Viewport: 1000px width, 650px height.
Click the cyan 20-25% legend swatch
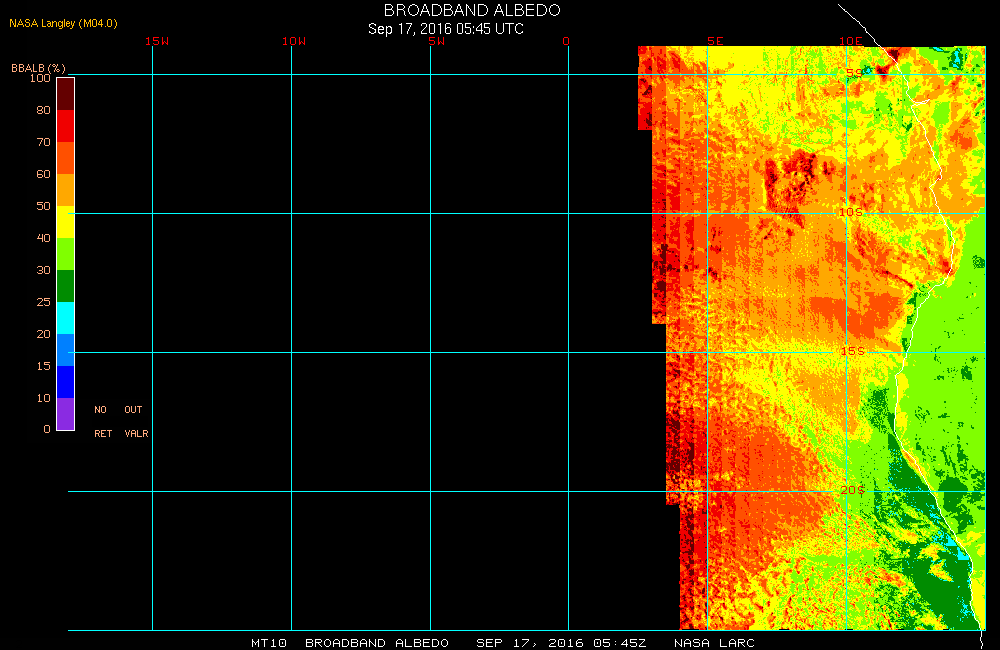(65, 318)
